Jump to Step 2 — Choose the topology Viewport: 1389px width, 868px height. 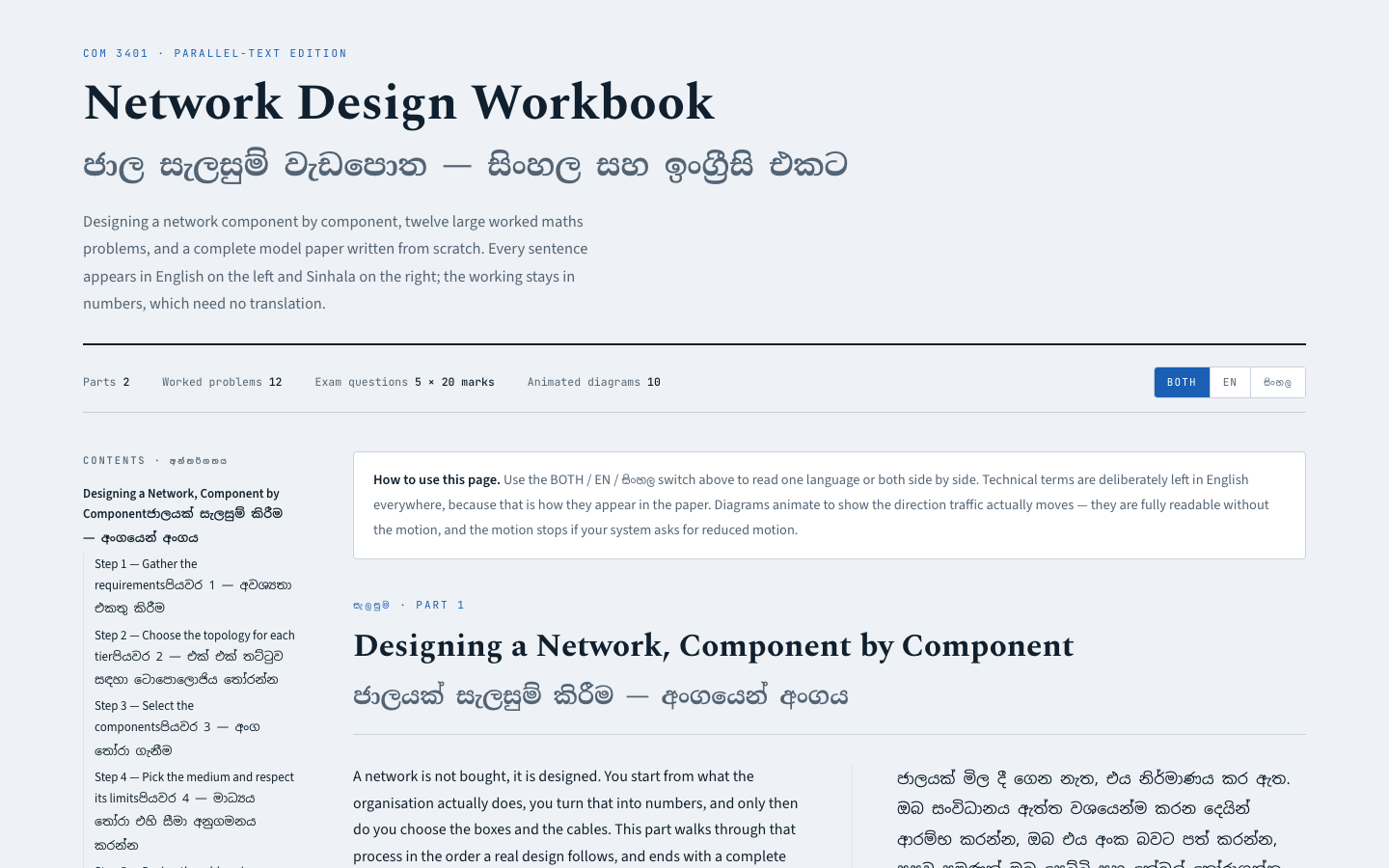[195, 657]
